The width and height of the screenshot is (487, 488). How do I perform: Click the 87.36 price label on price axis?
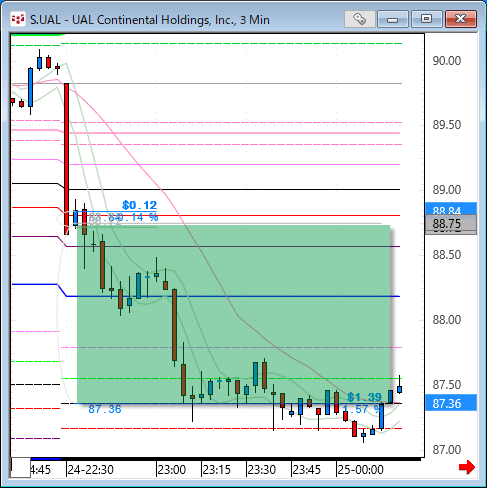pos(451,404)
